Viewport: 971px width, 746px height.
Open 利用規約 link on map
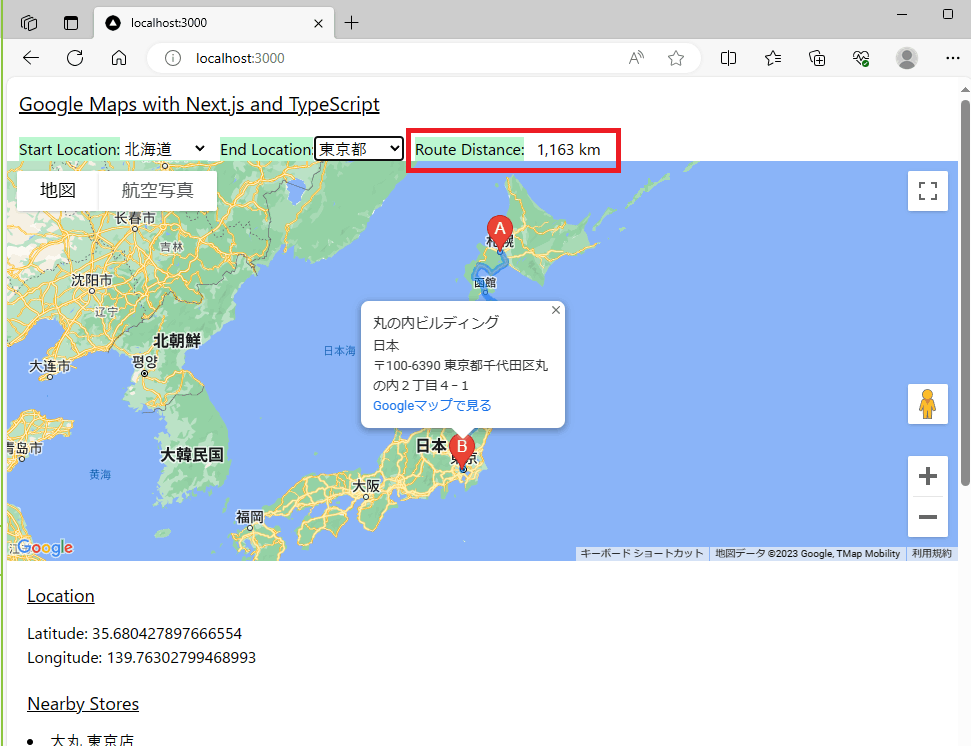[931, 553]
